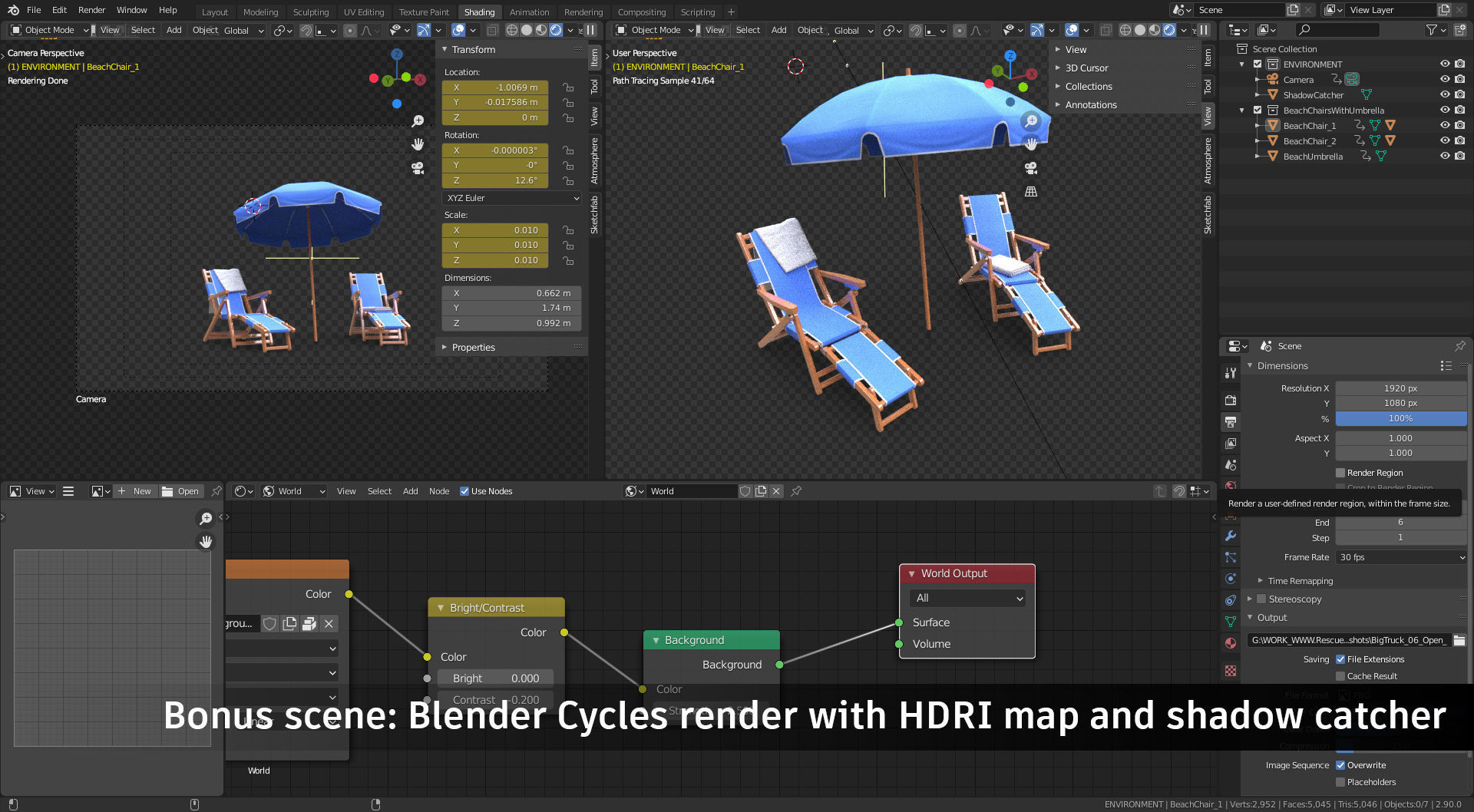This screenshot has width=1474, height=812.
Task: Open the Scene properties tab icon
Action: (1231, 464)
